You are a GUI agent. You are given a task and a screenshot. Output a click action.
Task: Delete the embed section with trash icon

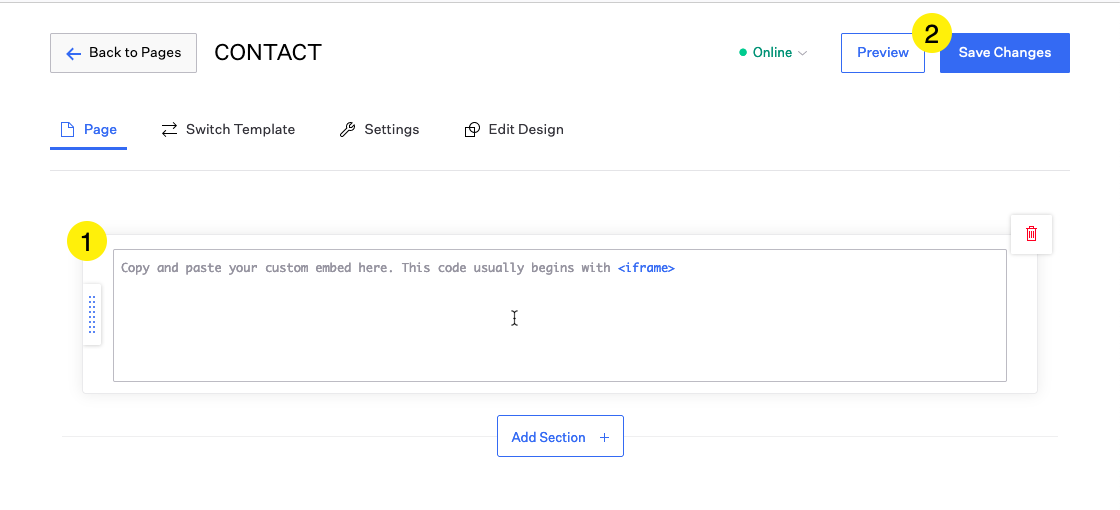click(1031, 234)
